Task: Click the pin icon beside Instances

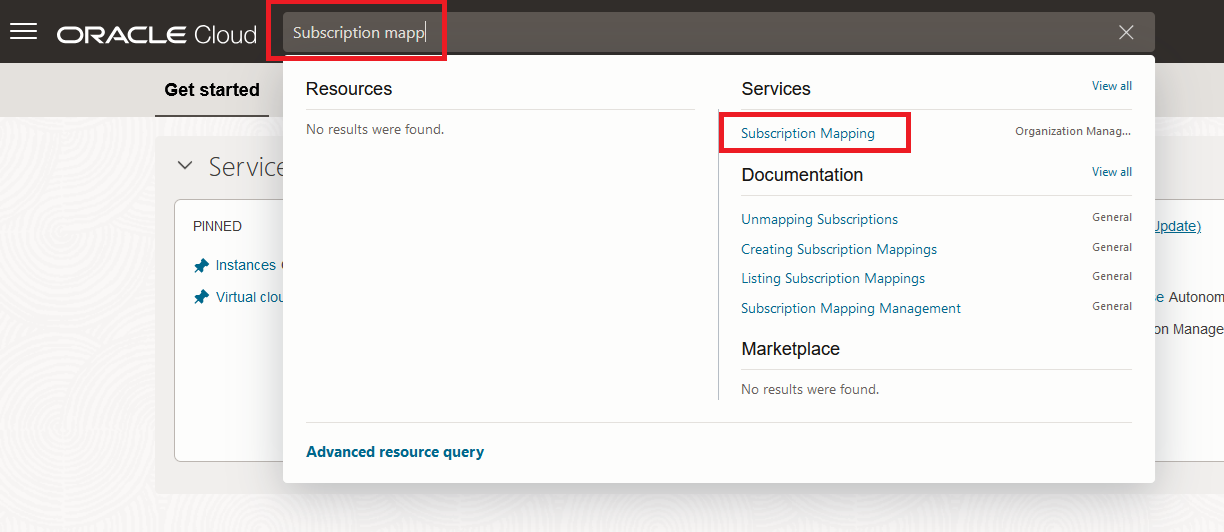Action: point(201,266)
